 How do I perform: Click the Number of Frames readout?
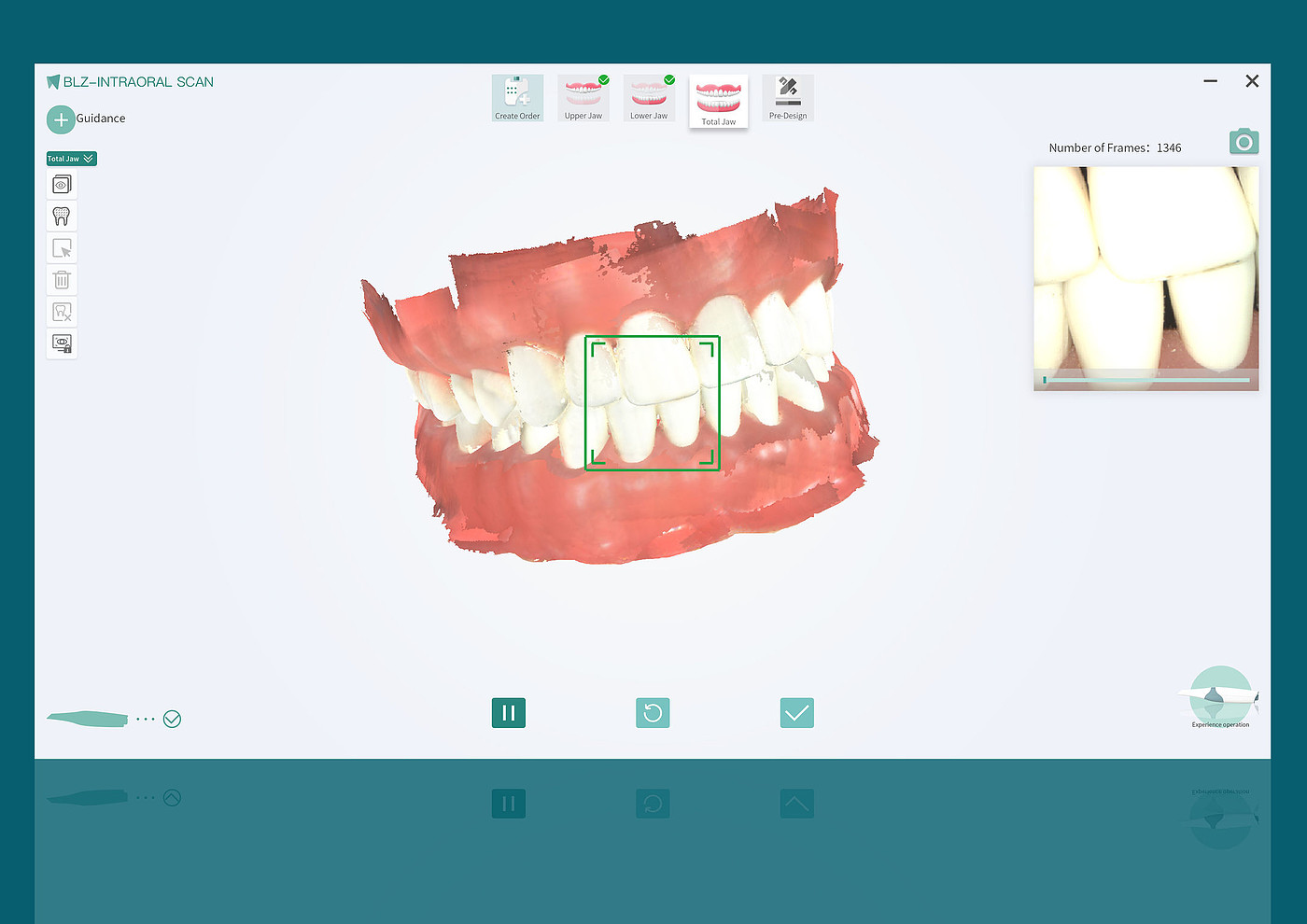1115,147
